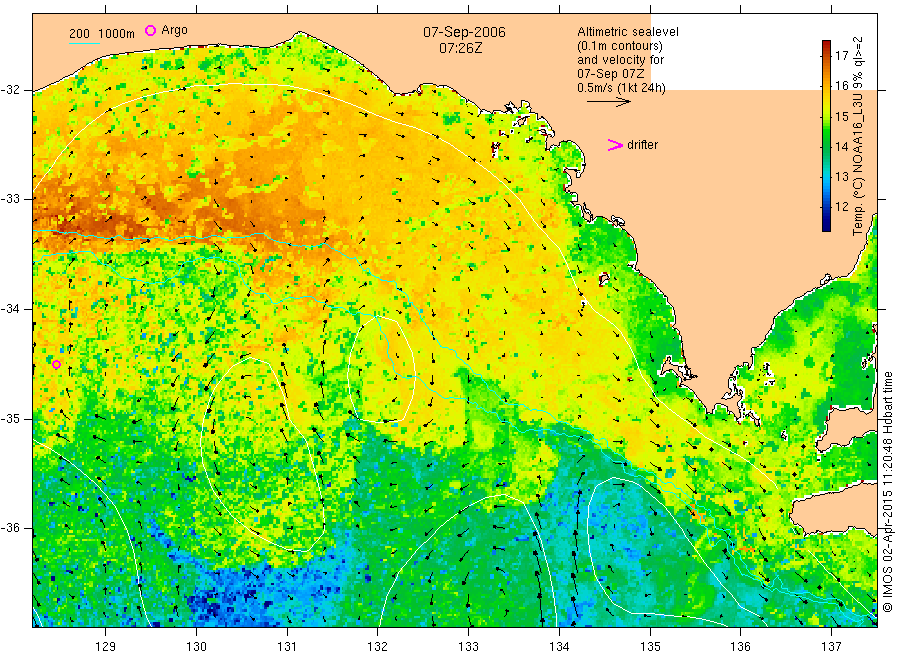Click the longitude label '132'
900x660 pixels.
point(378,647)
